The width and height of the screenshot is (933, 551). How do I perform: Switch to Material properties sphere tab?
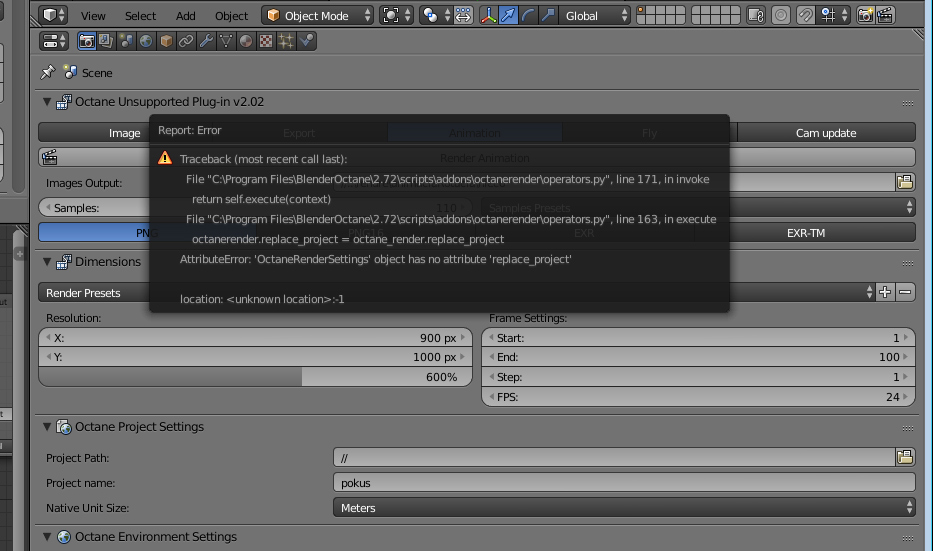(246, 41)
